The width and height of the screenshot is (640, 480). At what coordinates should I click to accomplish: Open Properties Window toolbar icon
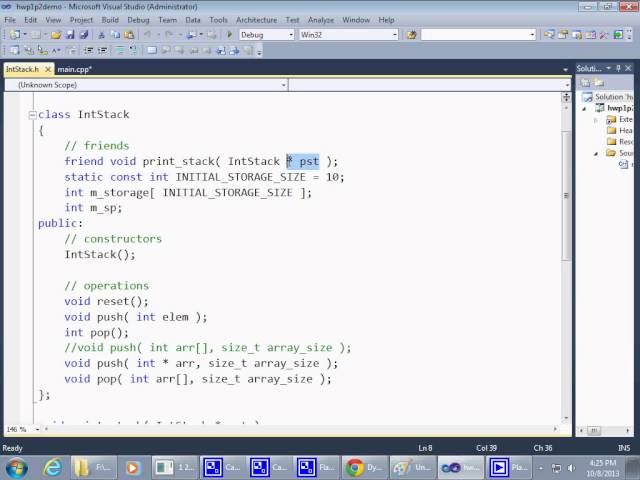(x=563, y=35)
